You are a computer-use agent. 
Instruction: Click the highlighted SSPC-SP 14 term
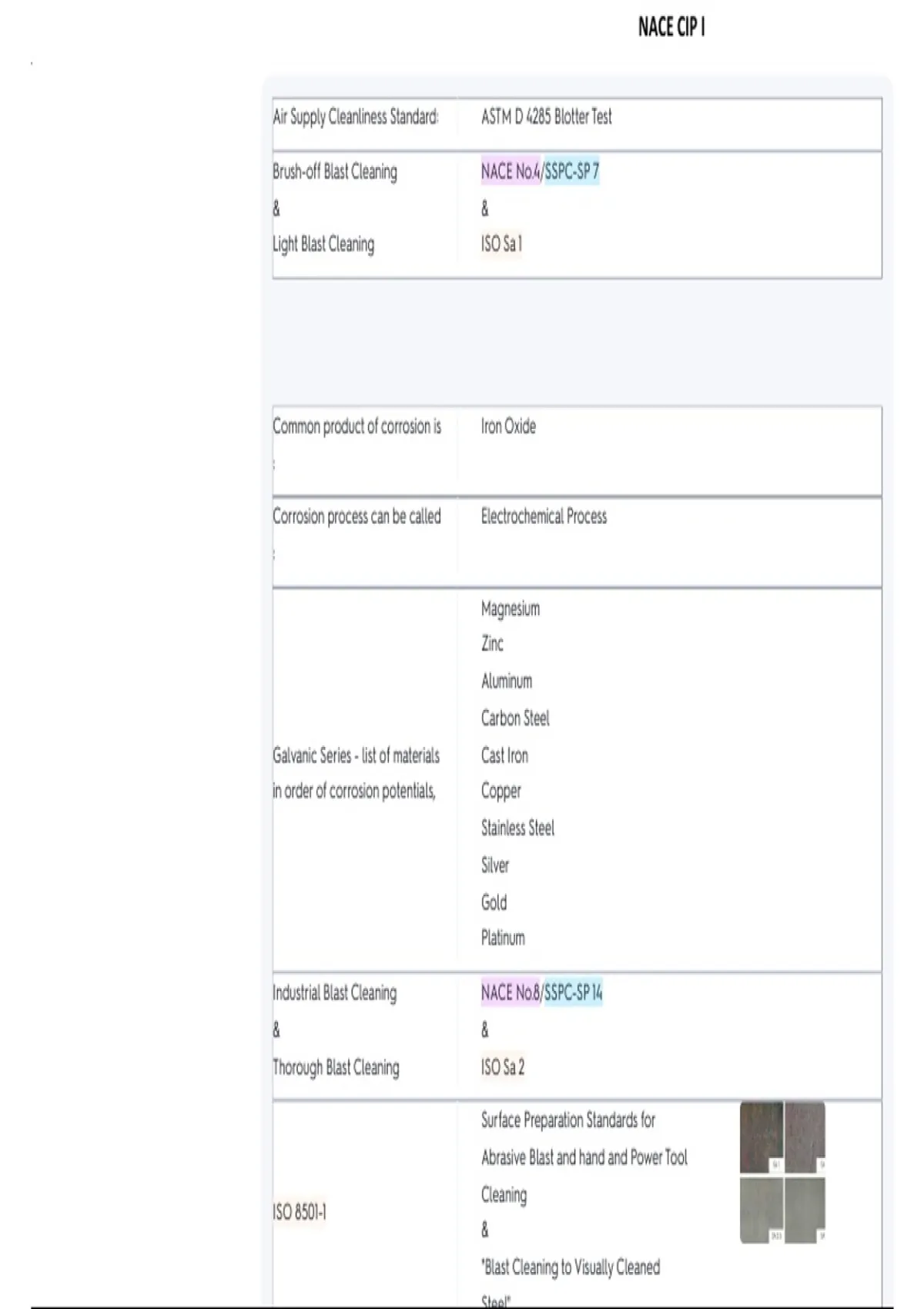(574, 993)
